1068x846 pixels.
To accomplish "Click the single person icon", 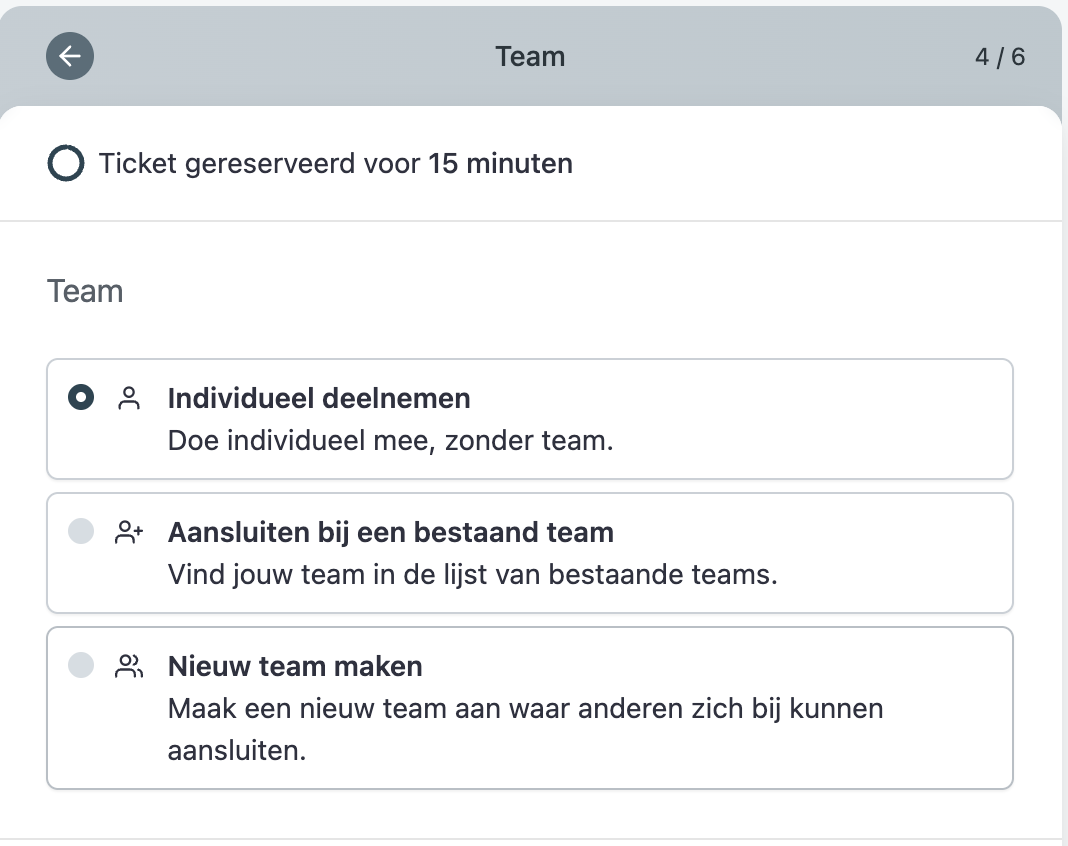I will click(129, 399).
